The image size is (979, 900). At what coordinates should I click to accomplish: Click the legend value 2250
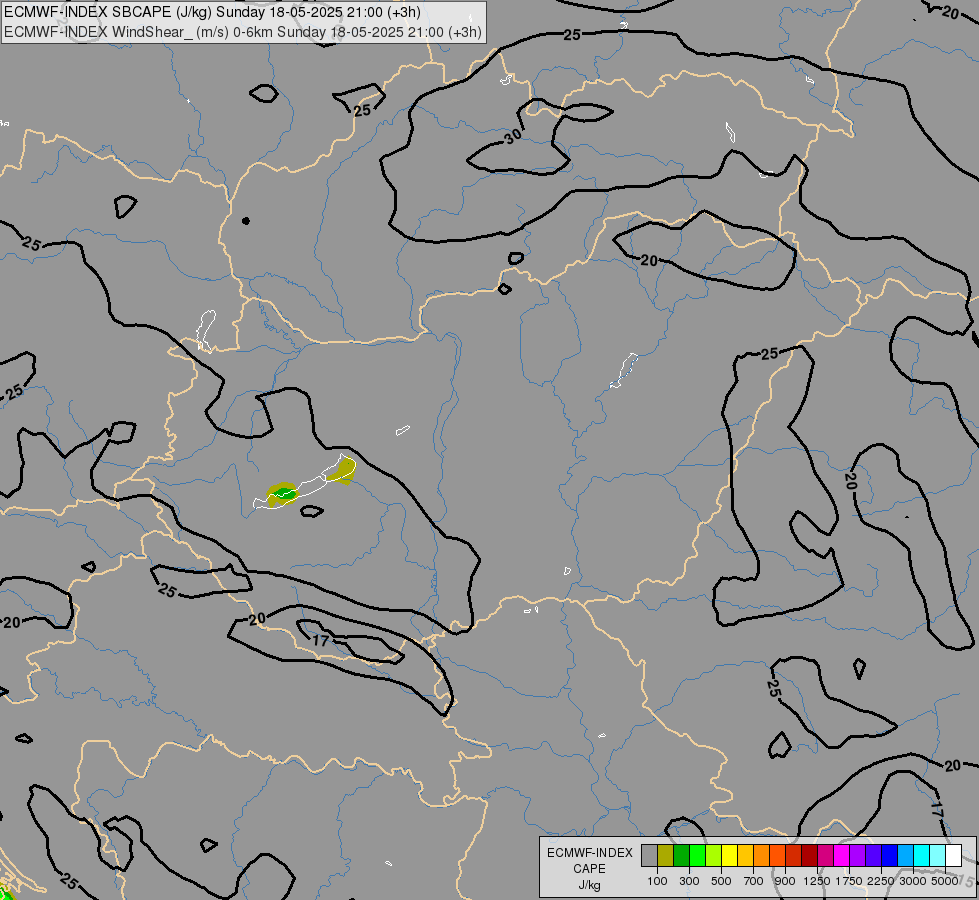(881, 881)
